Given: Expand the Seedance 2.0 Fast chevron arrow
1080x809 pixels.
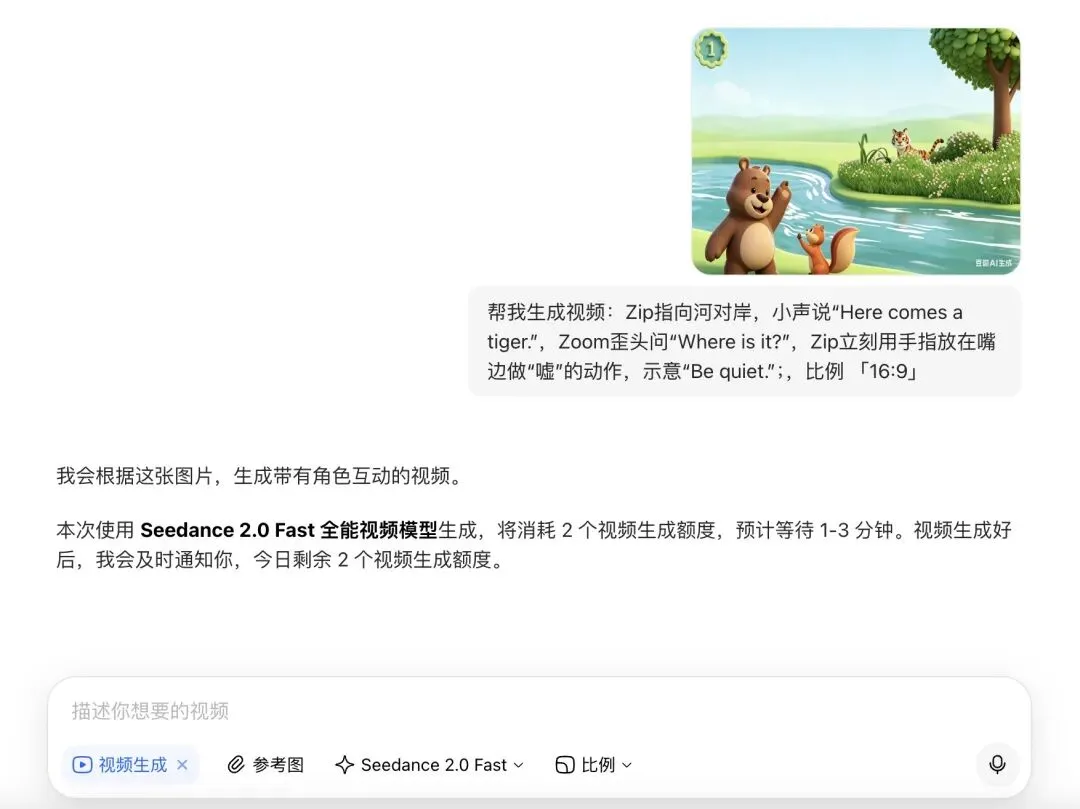Looking at the screenshot, I should point(519,765).
